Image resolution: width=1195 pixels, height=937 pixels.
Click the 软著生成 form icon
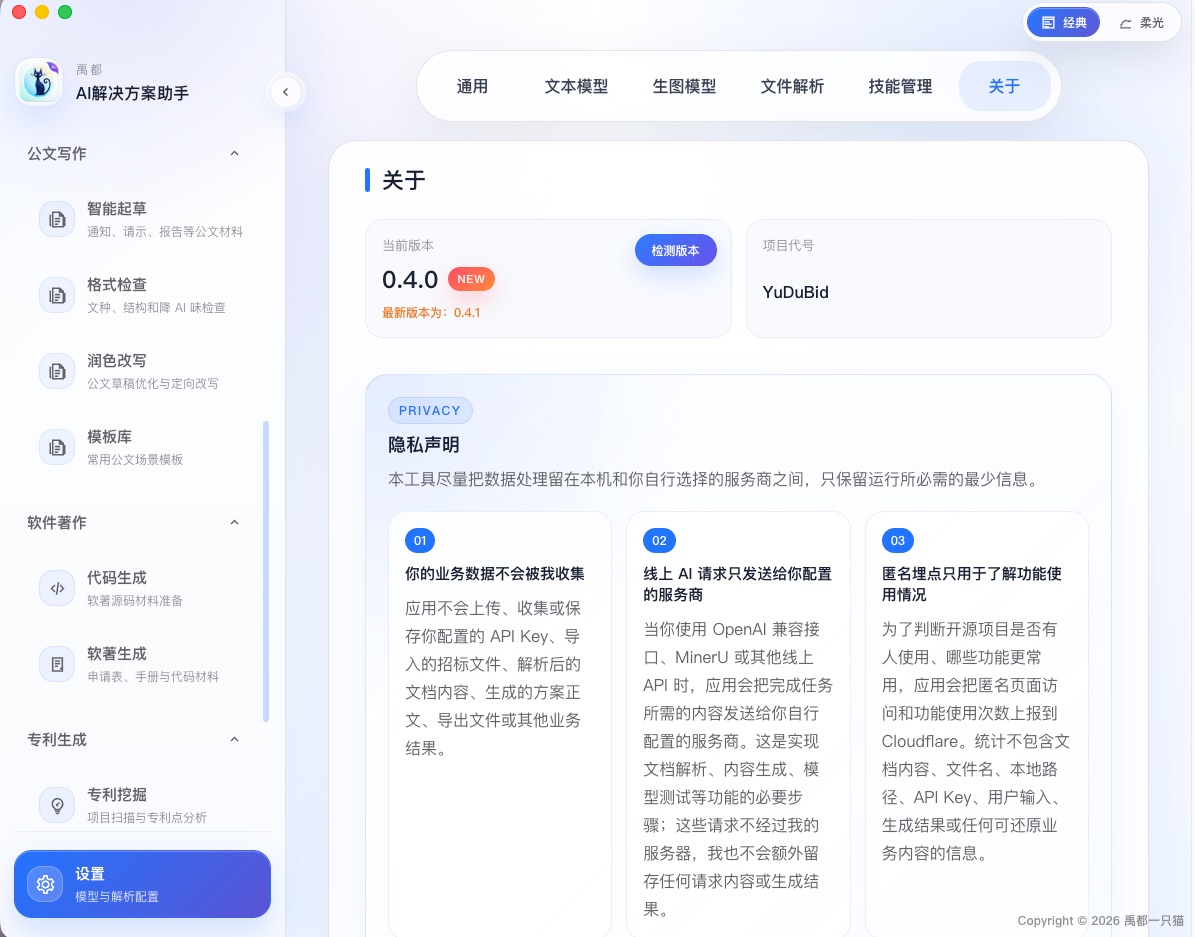click(57, 664)
